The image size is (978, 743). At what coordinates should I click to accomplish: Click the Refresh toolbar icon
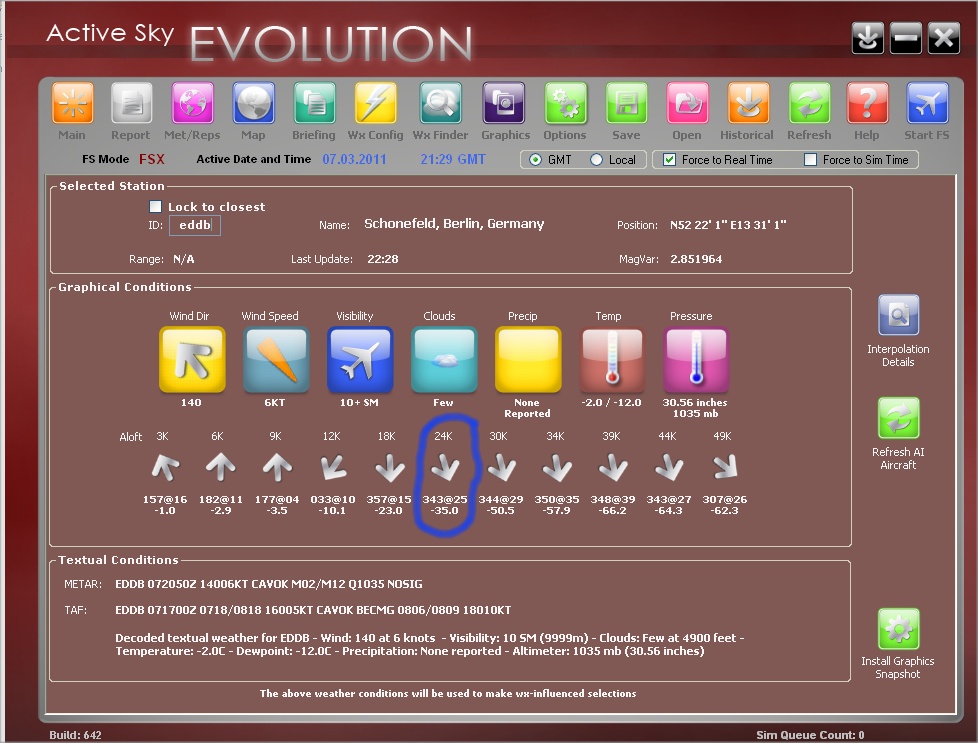coord(808,103)
